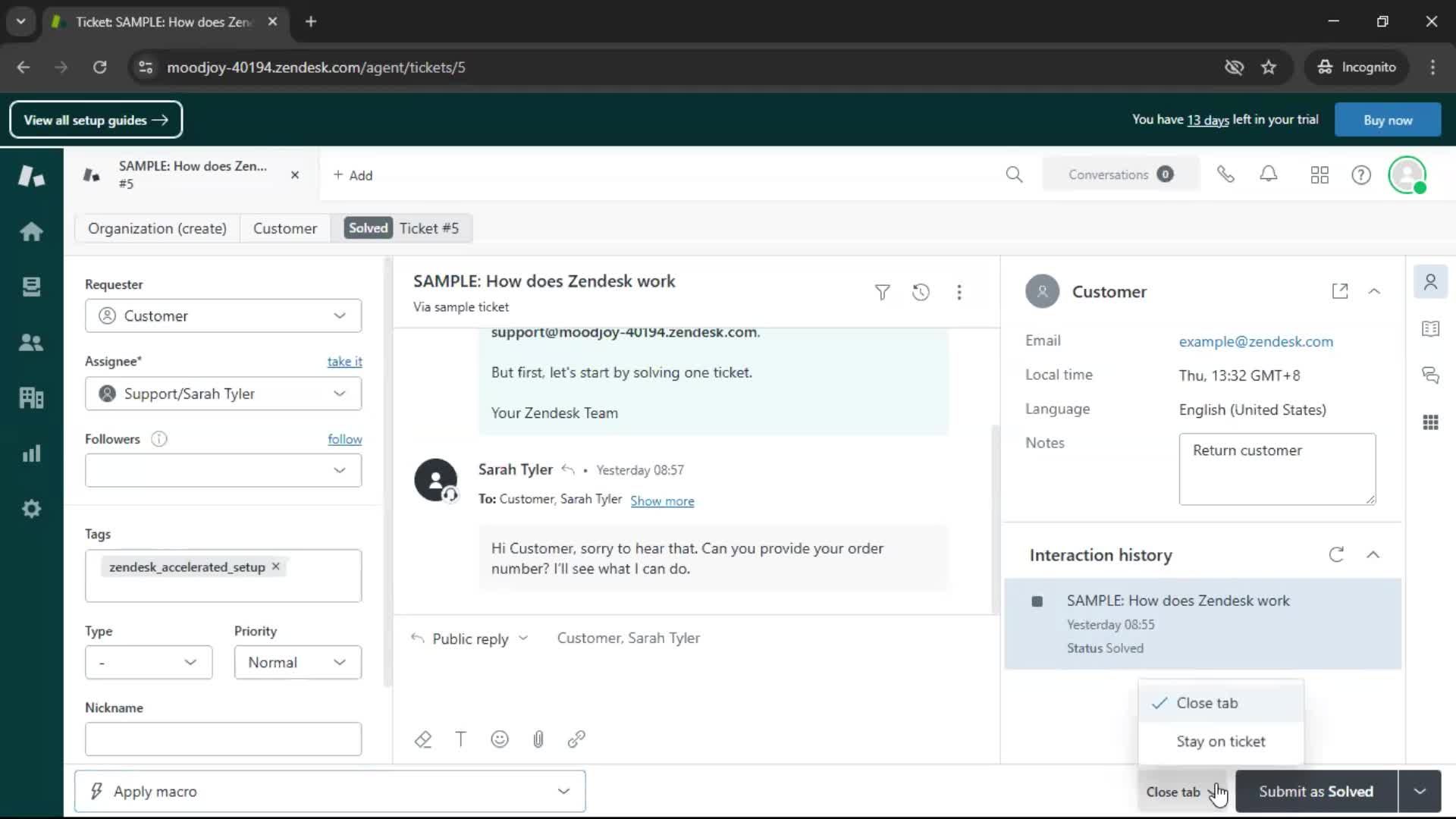Open the Zendesk logo in sidebar
The height and width of the screenshot is (819, 1456).
[x=31, y=176]
